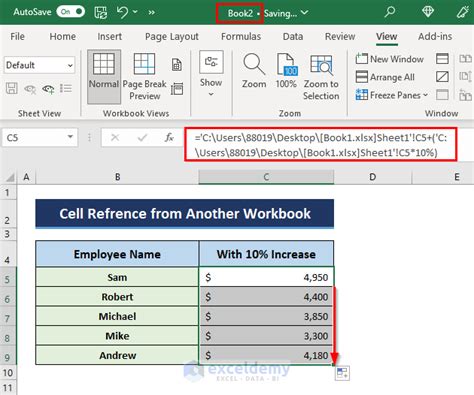Select Normal workbook view

click(x=104, y=77)
